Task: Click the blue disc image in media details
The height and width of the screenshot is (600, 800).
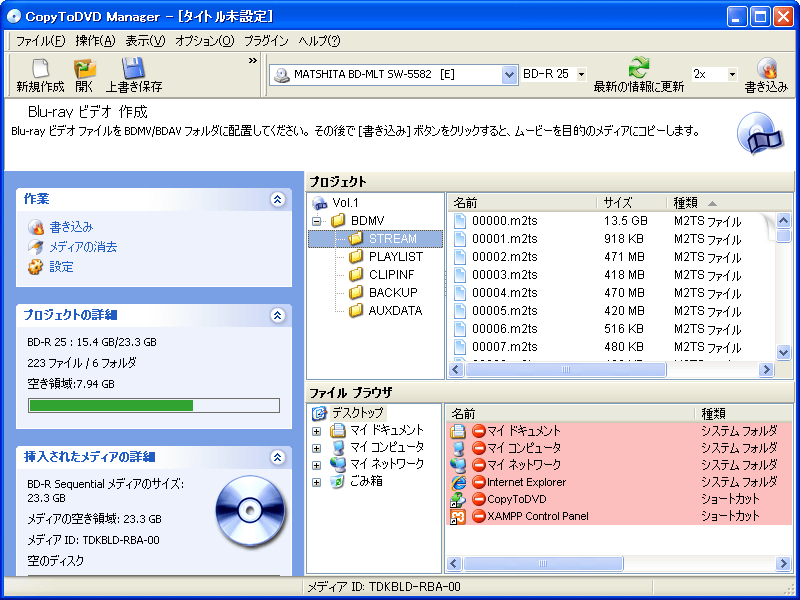Action: (x=250, y=511)
